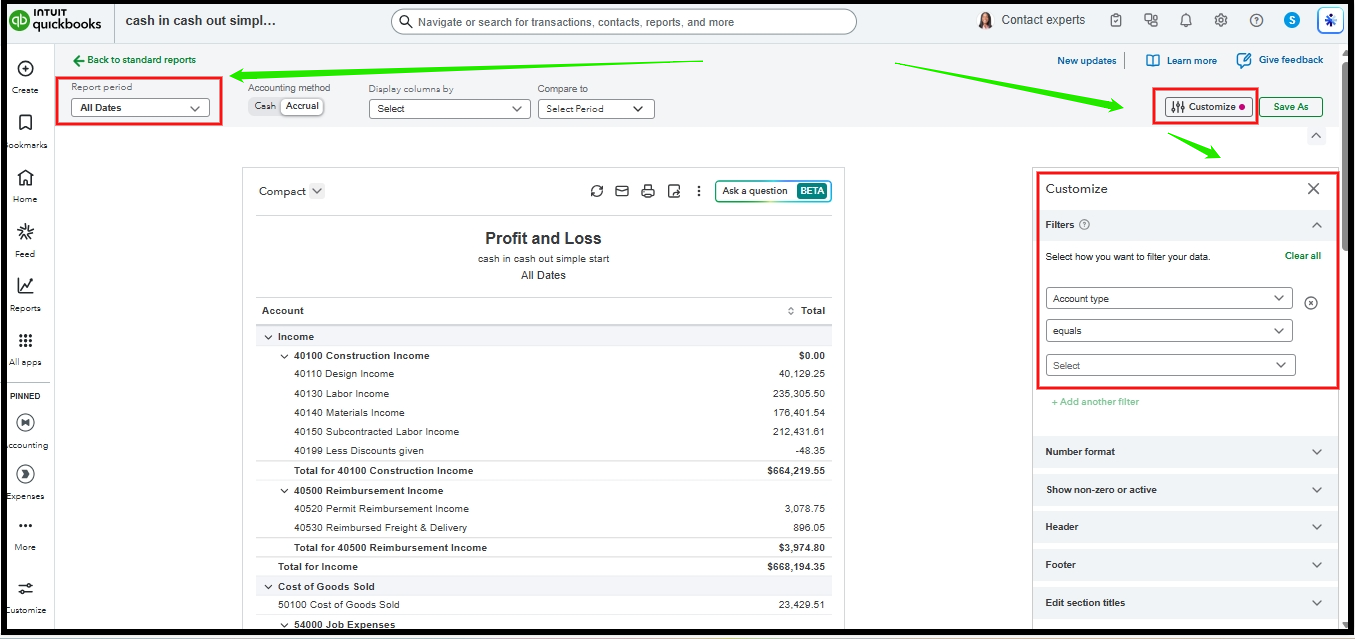The height and width of the screenshot is (639, 1355).
Task: Open settings gear icon
Action: click(x=1221, y=20)
